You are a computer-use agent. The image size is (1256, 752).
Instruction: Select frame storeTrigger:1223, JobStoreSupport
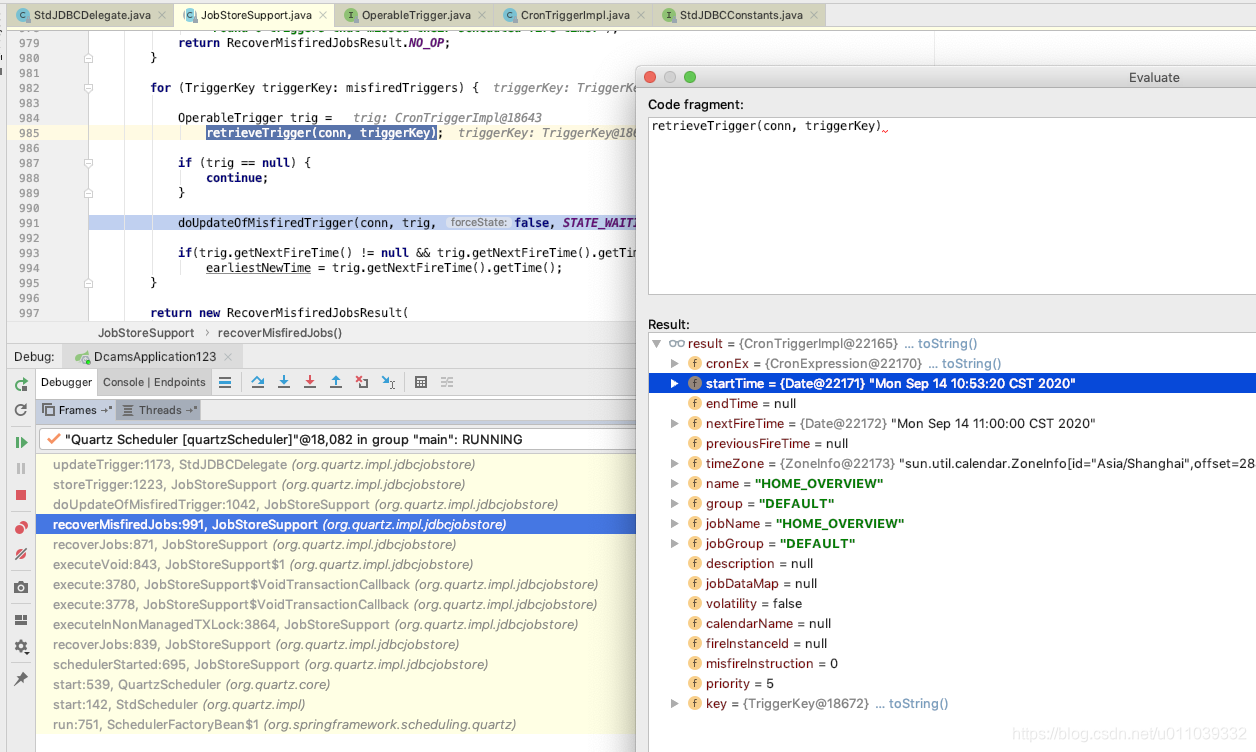click(x=336, y=484)
